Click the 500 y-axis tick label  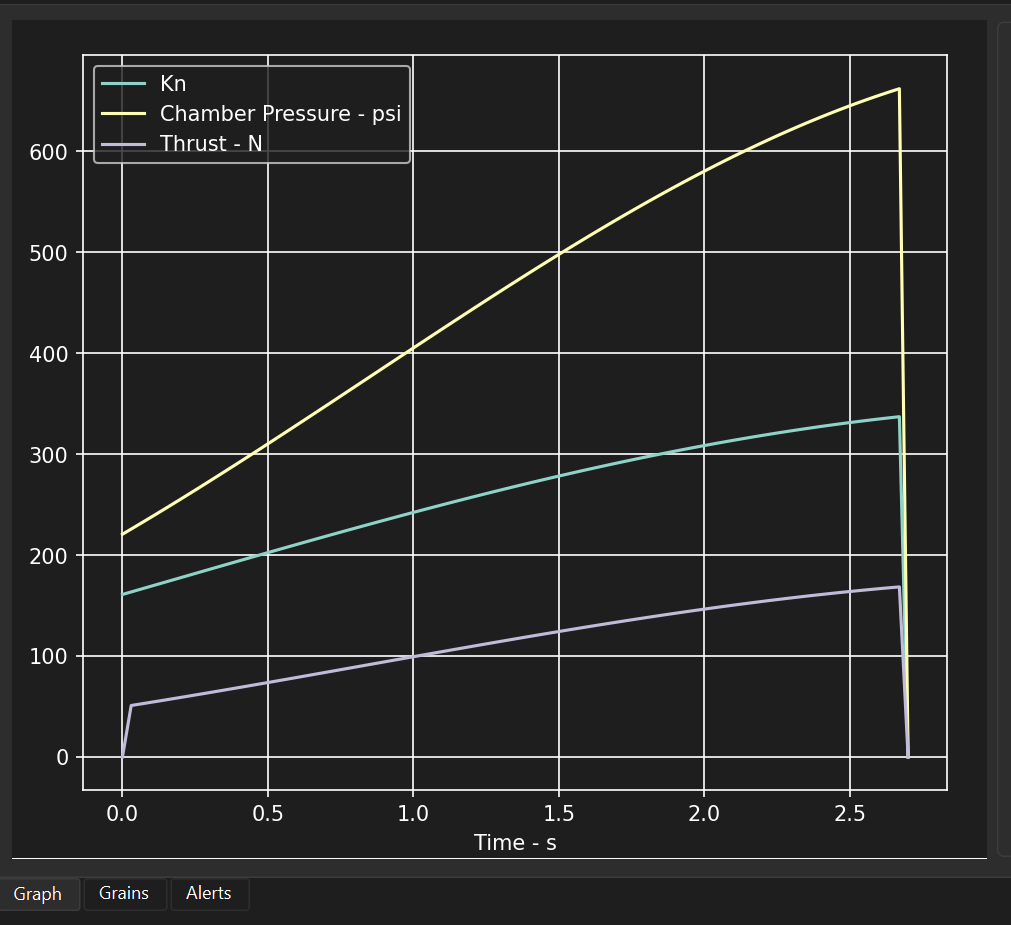pos(48,253)
